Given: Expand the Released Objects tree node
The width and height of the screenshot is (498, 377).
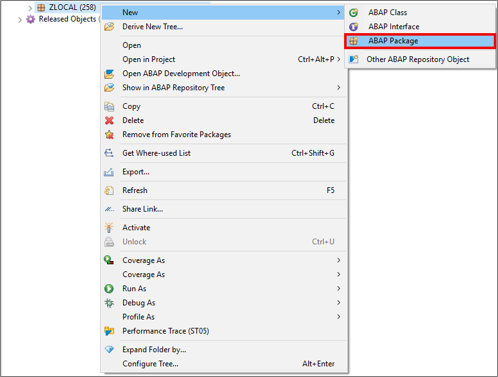Looking at the screenshot, I should pos(20,20).
